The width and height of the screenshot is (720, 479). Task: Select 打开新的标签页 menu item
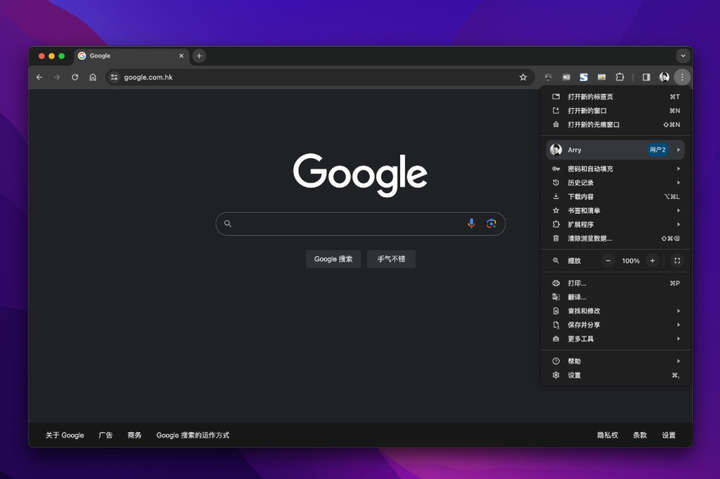point(615,97)
